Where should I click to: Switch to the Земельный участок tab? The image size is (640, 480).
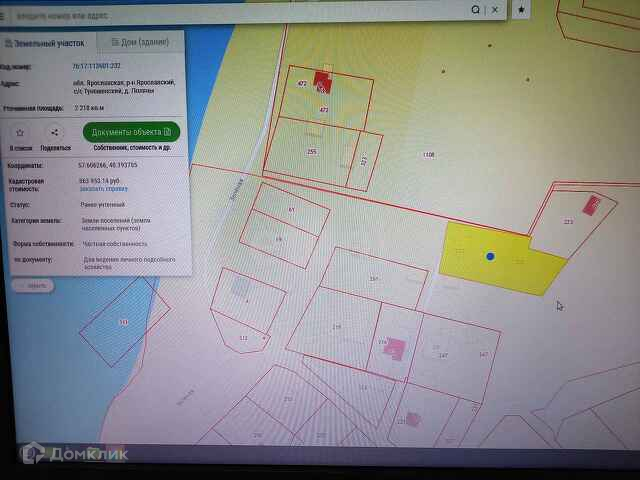point(46,43)
